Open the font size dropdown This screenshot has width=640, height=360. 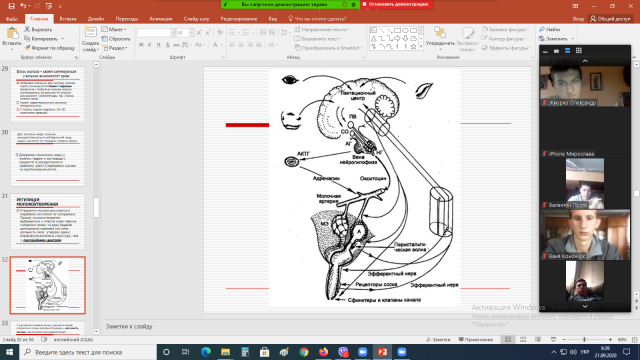pos(191,33)
